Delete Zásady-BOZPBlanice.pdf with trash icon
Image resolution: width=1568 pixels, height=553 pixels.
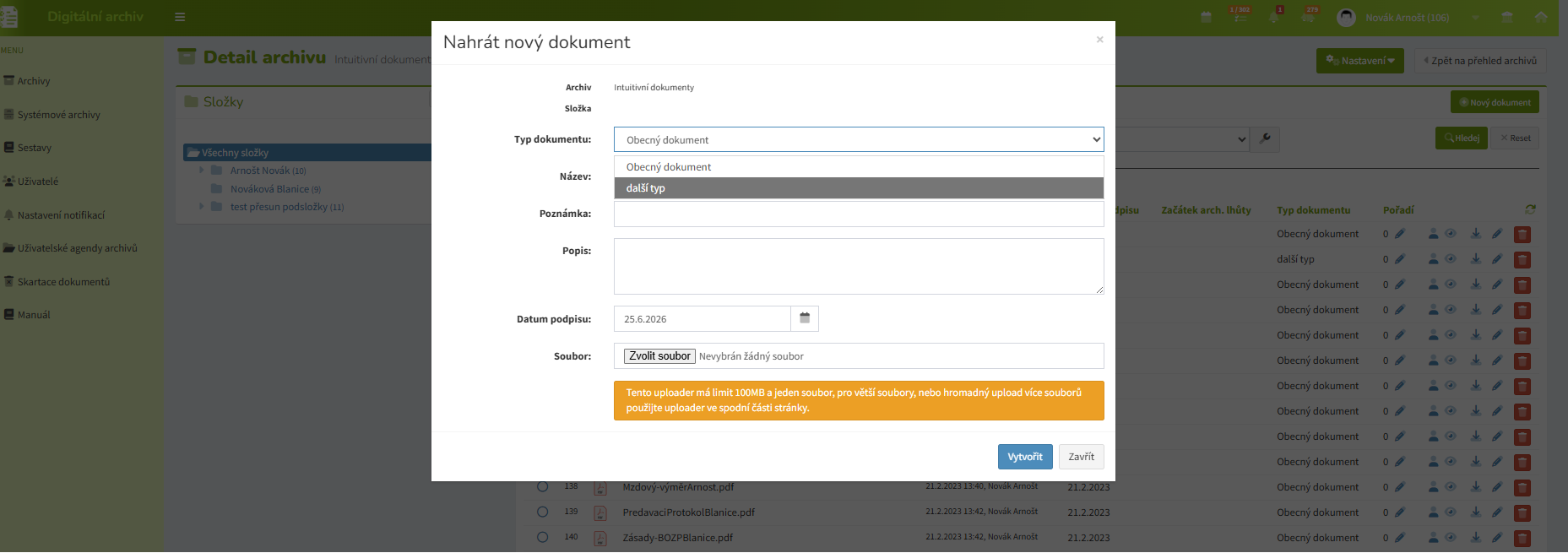(x=1522, y=539)
